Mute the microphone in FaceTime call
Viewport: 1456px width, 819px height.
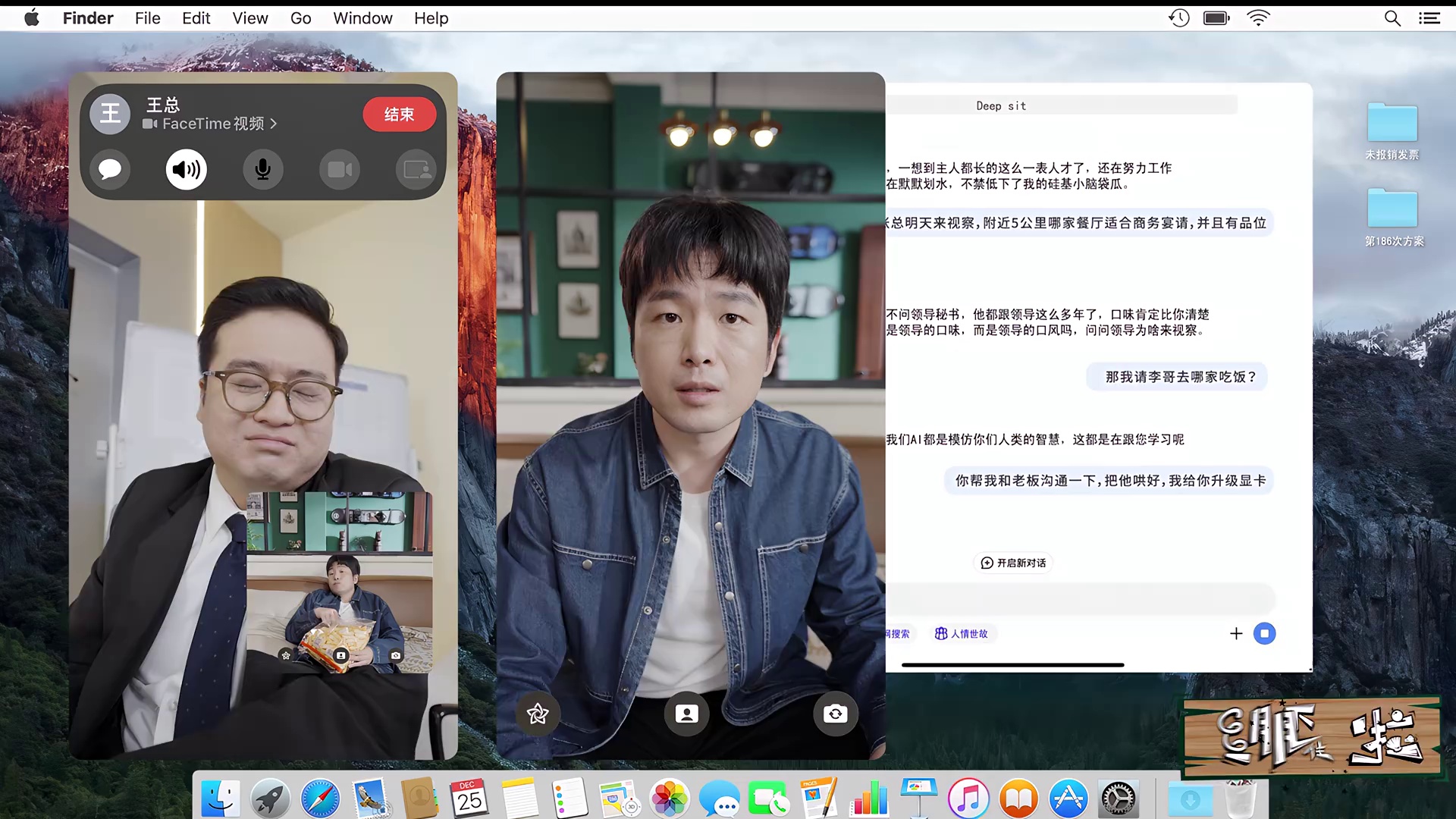(x=263, y=169)
